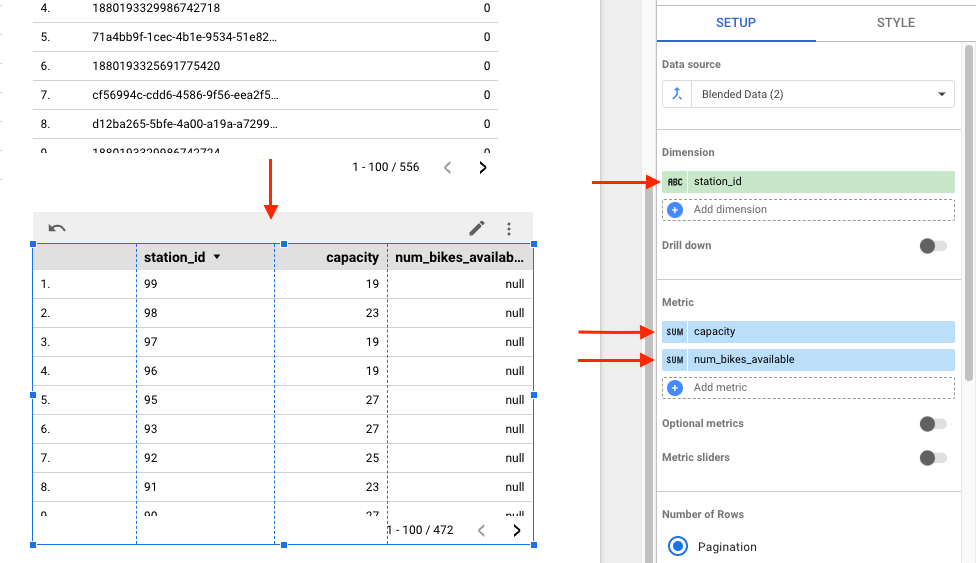Screen dimensions: 976x563
Task: Click the SUM aggregation icon for capacity
Action: pos(675,332)
